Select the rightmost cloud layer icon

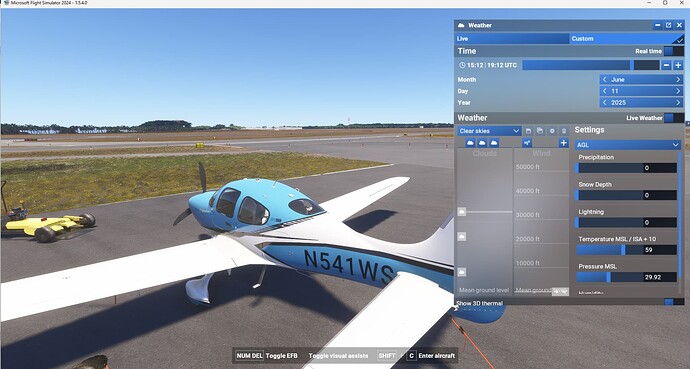(494, 143)
